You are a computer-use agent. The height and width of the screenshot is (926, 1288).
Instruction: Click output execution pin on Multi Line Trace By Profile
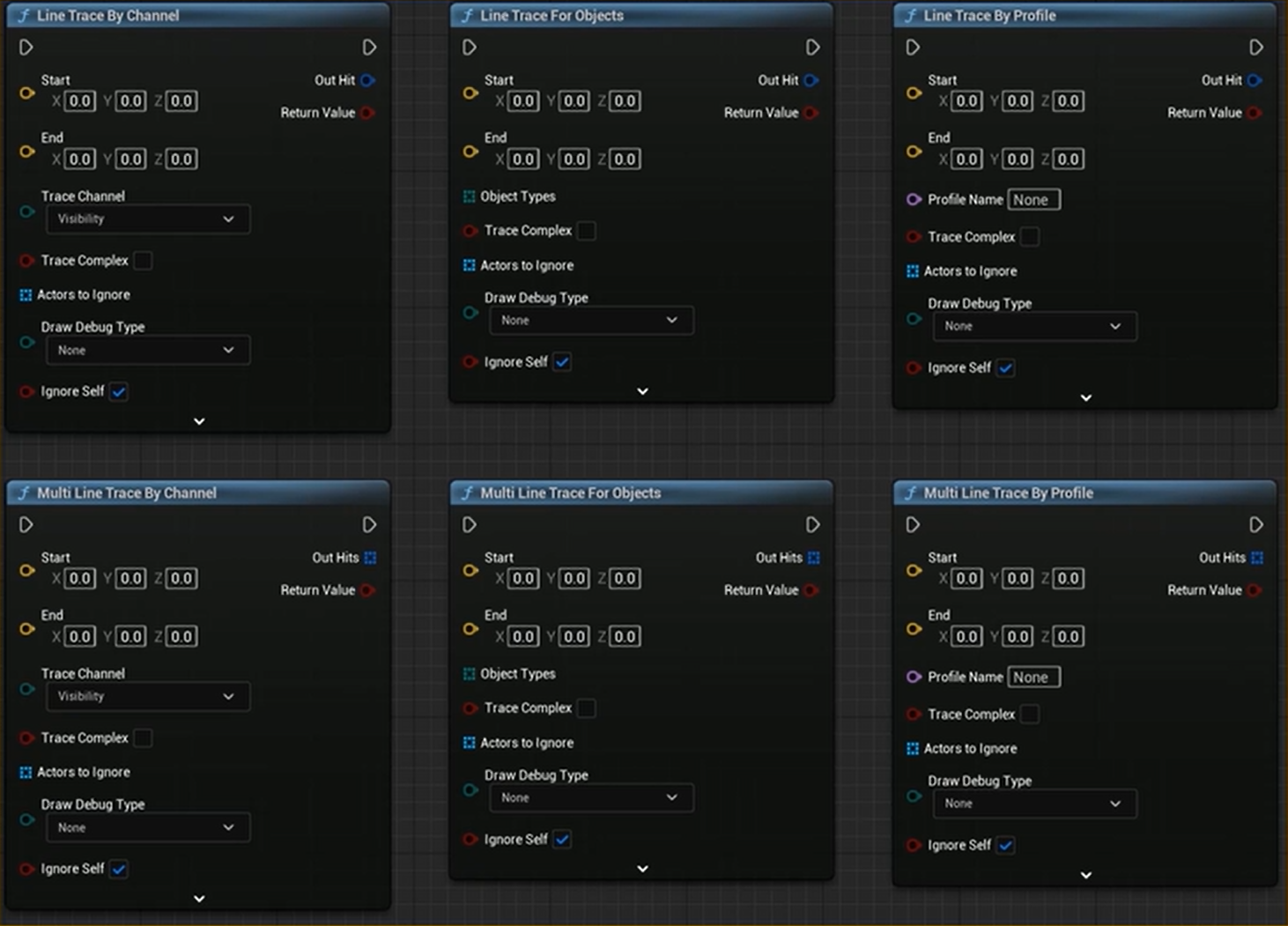pos(1255,525)
